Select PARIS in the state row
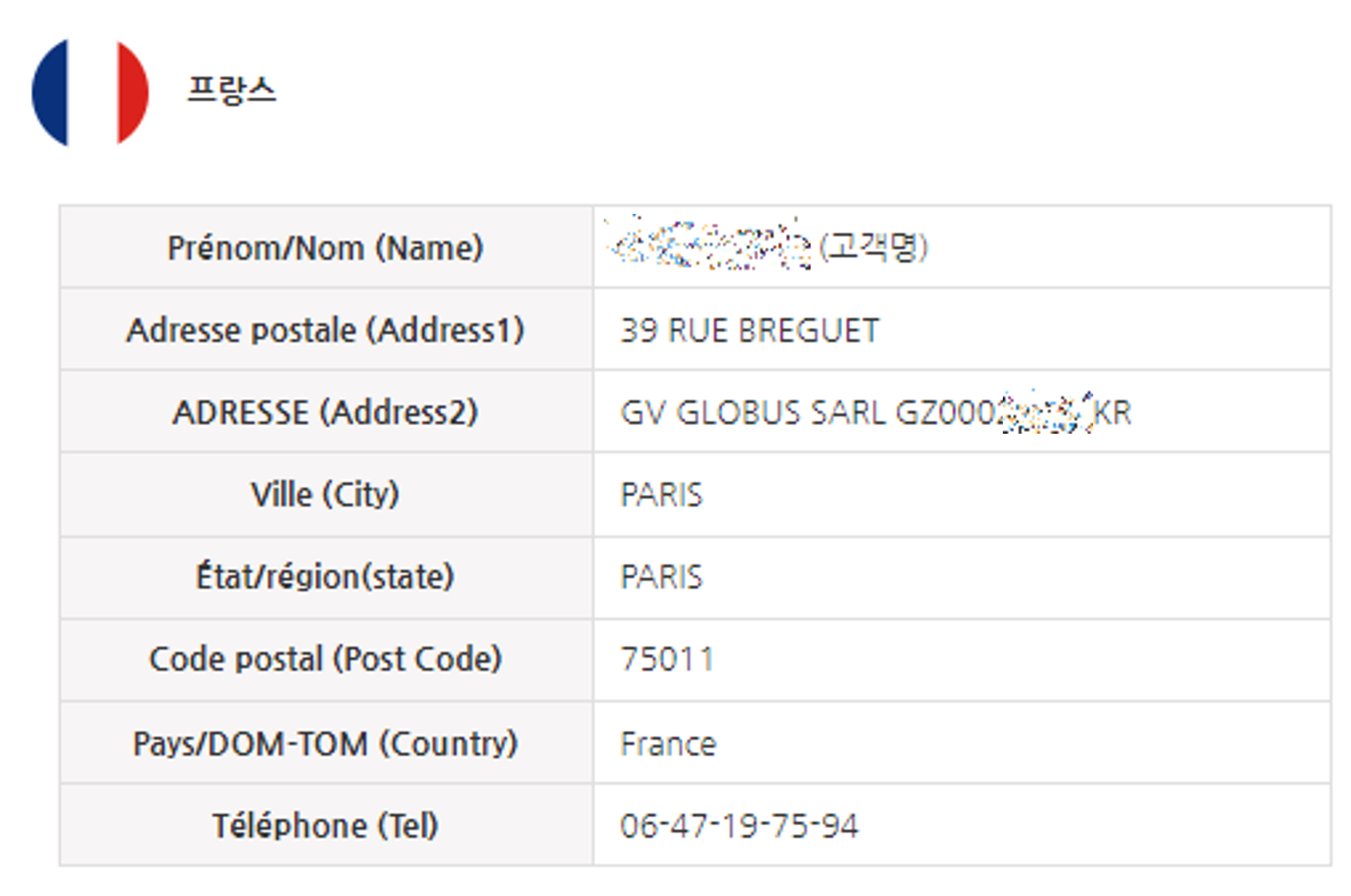Viewport: 1351px width, 896px height. pos(662,578)
